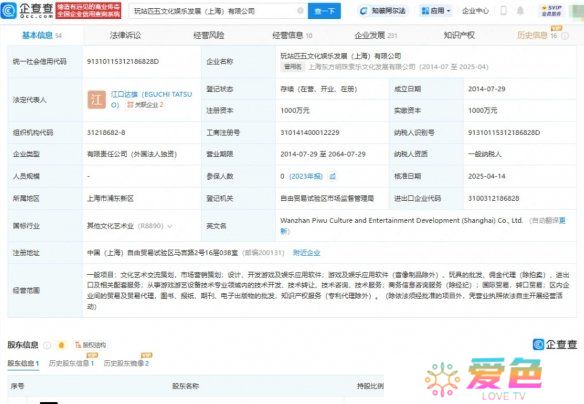Click organization code 31218682-8

[106, 133]
